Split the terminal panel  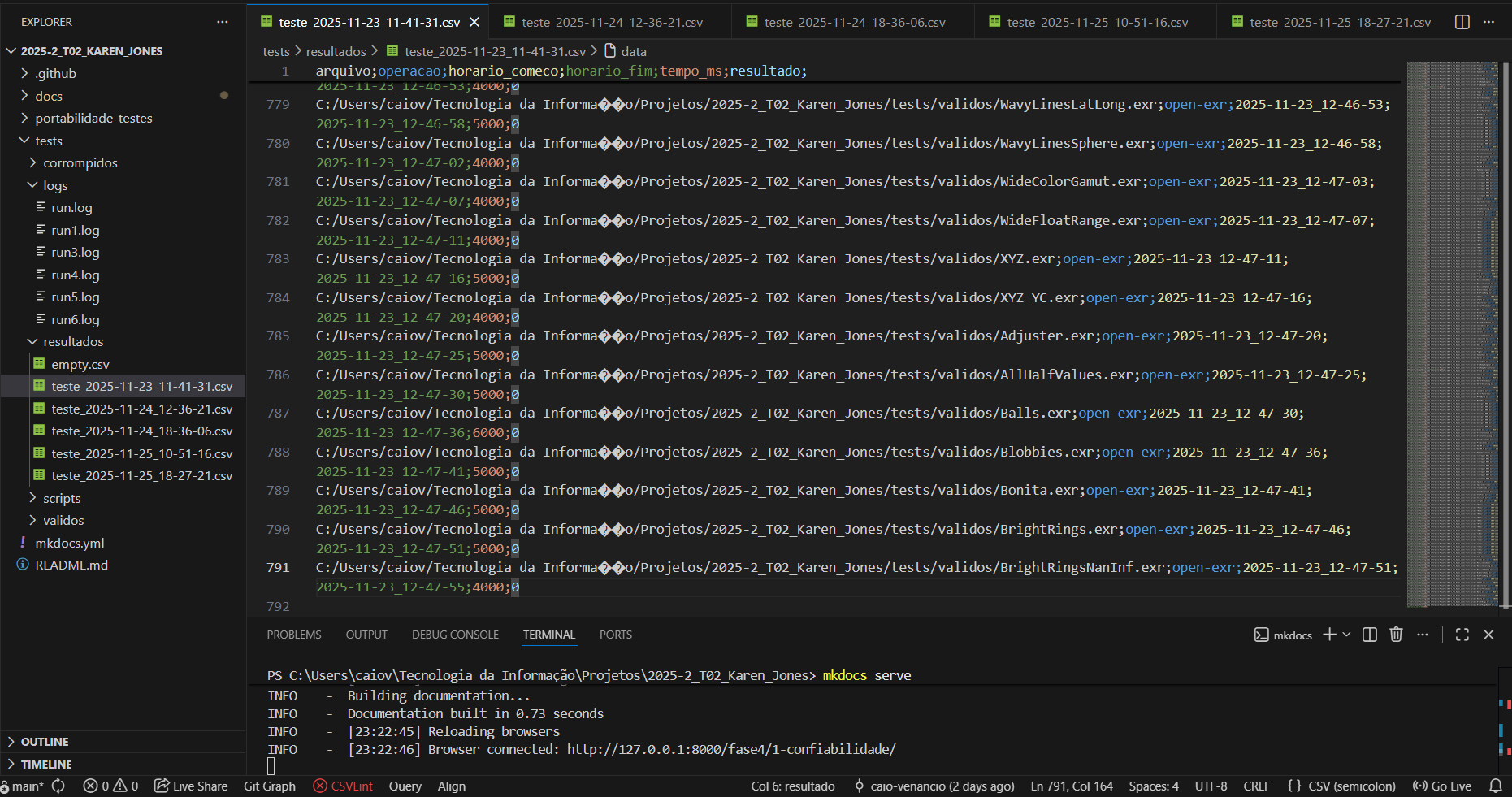[1369, 635]
